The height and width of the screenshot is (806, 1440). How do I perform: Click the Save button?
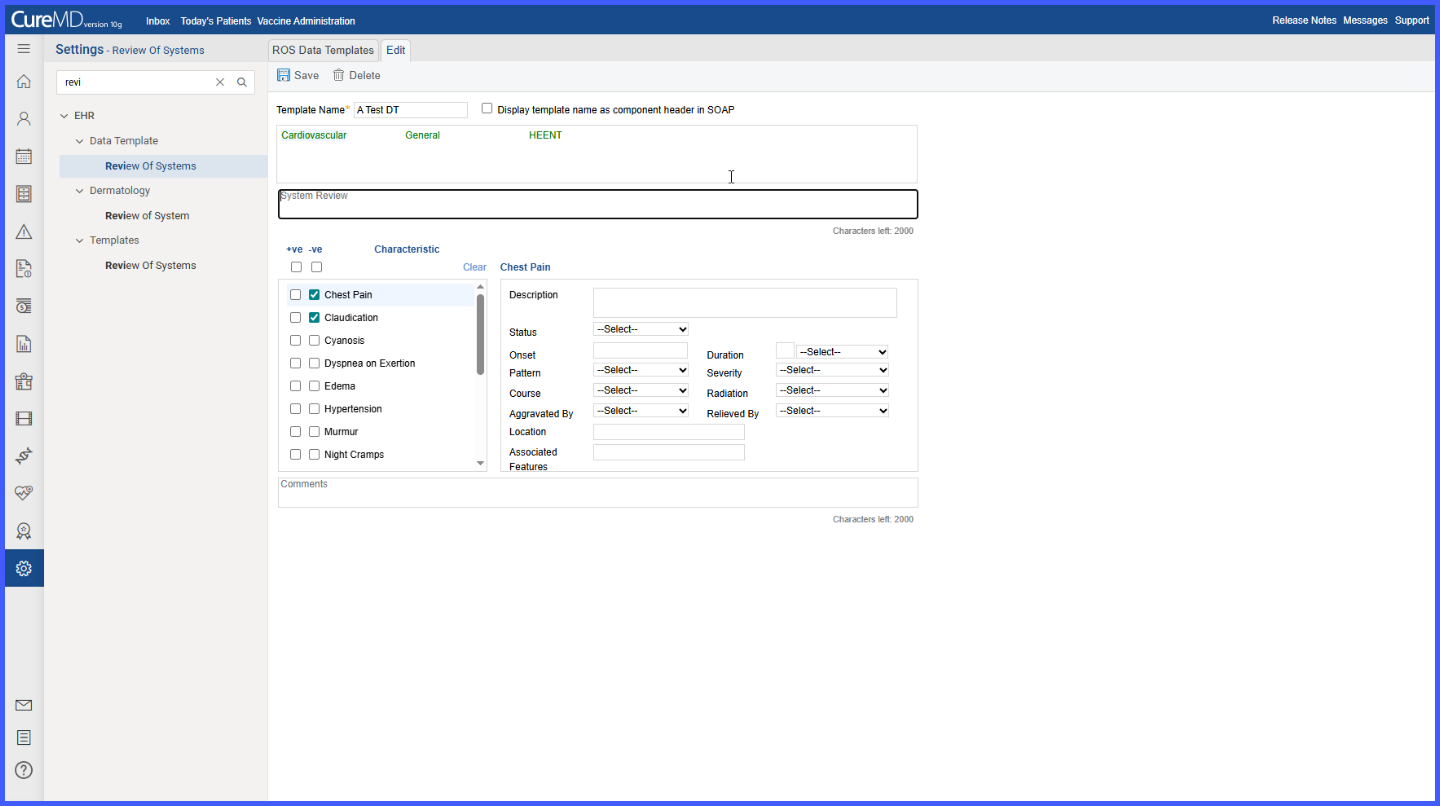point(298,75)
